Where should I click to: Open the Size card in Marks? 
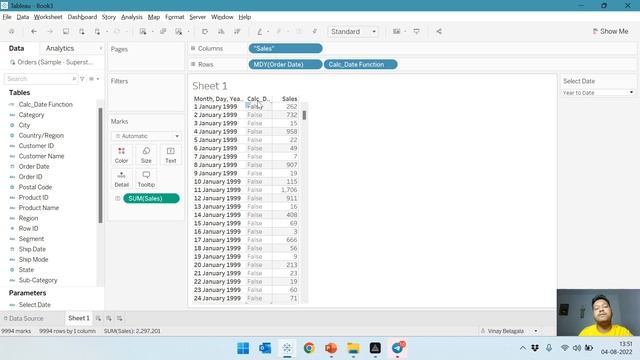[146, 155]
